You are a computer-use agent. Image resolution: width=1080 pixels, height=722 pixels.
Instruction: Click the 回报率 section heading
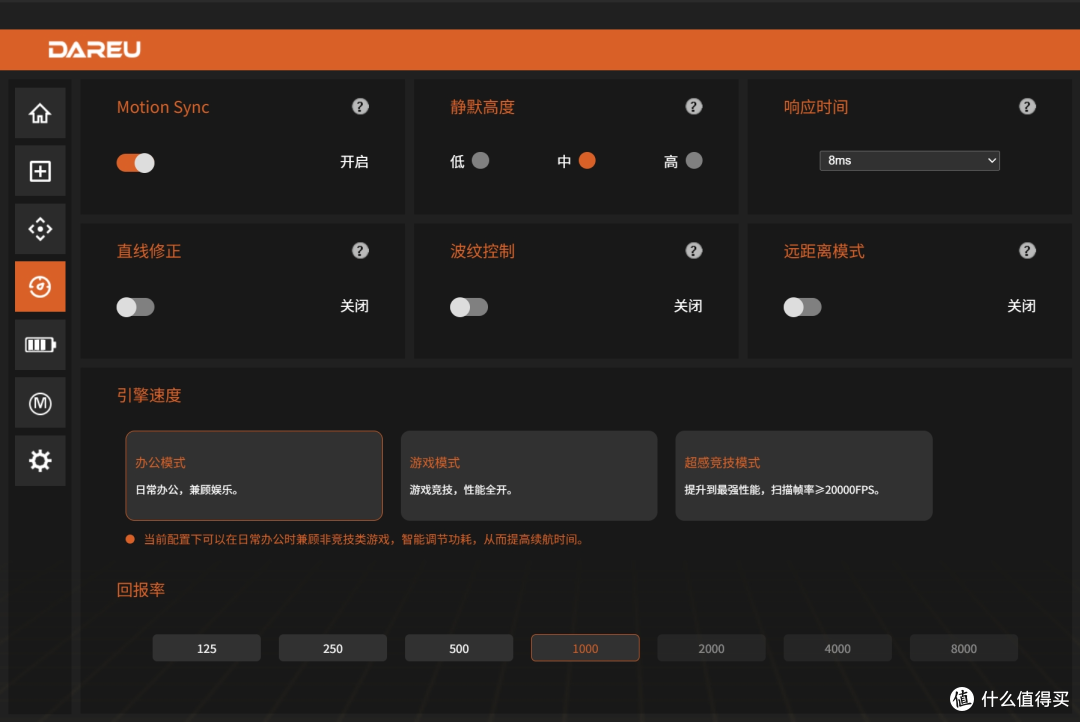141,590
